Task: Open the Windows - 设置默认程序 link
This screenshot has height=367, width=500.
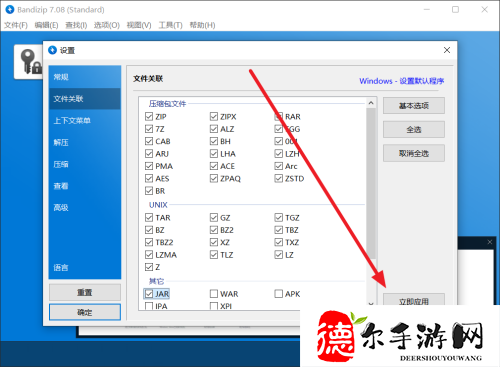Action: pyautogui.click(x=401, y=81)
